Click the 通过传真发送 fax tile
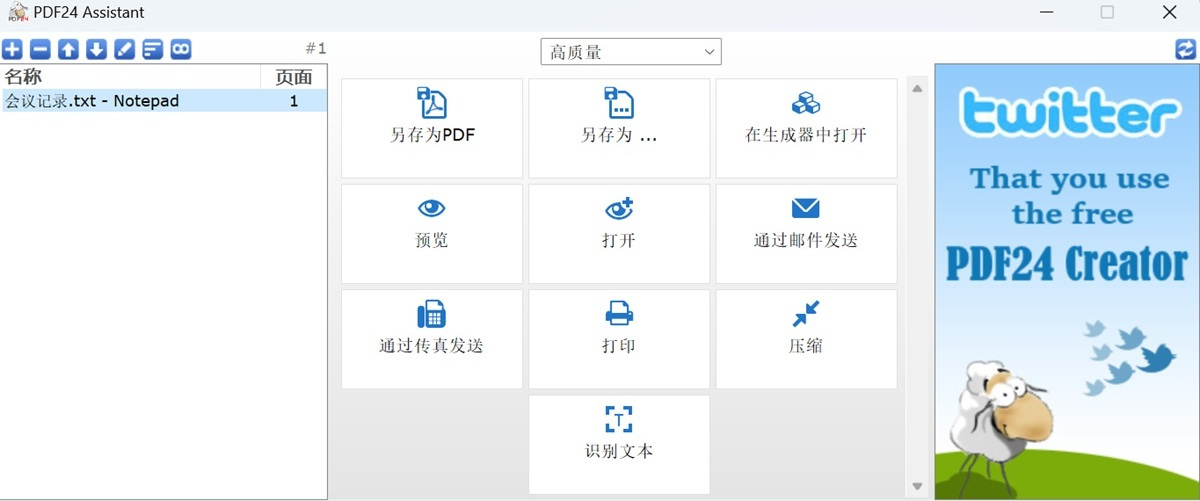The height and width of the screenshot is (501, 1200). 432,339
